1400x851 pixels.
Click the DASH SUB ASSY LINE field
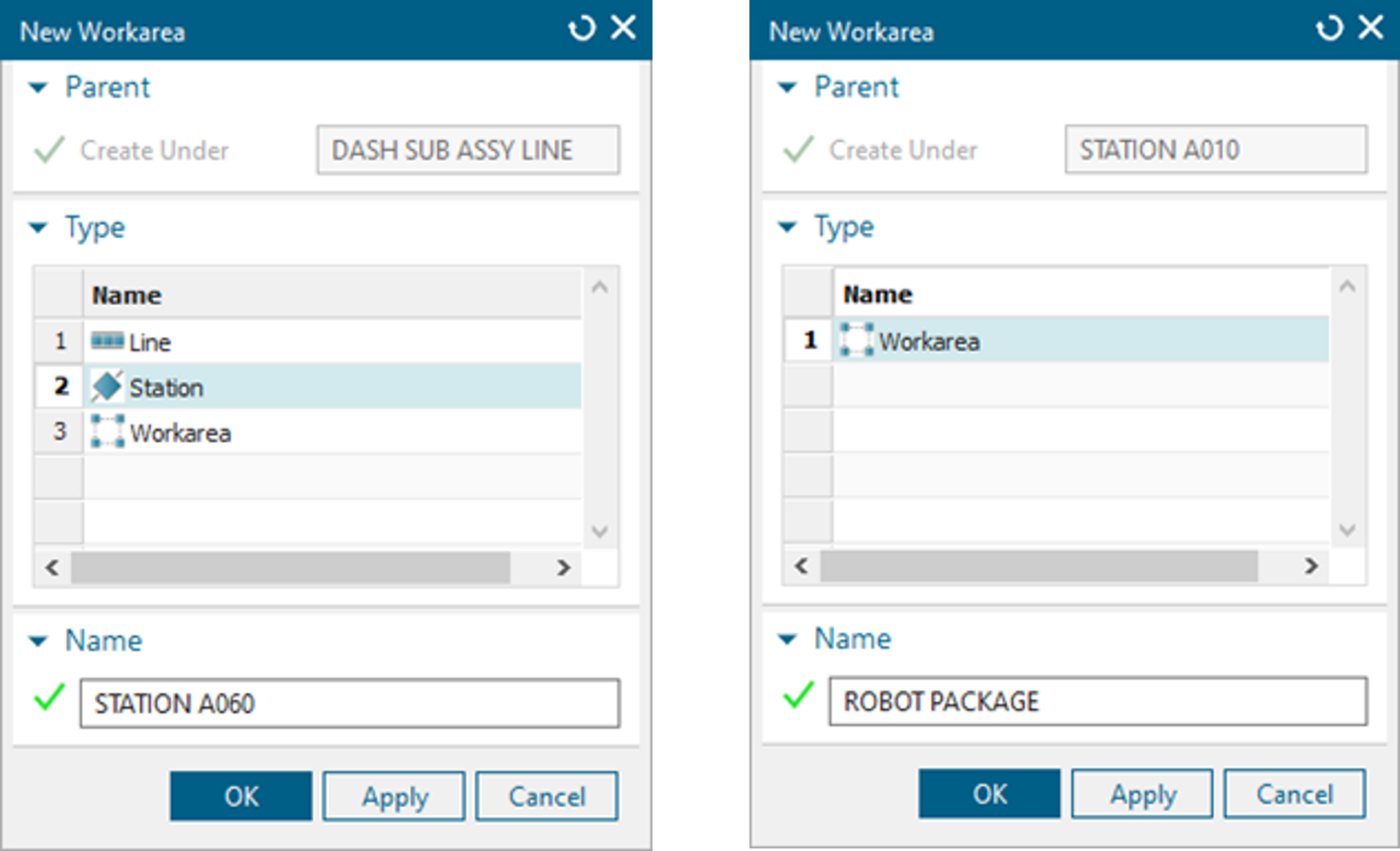click(468, 150)
